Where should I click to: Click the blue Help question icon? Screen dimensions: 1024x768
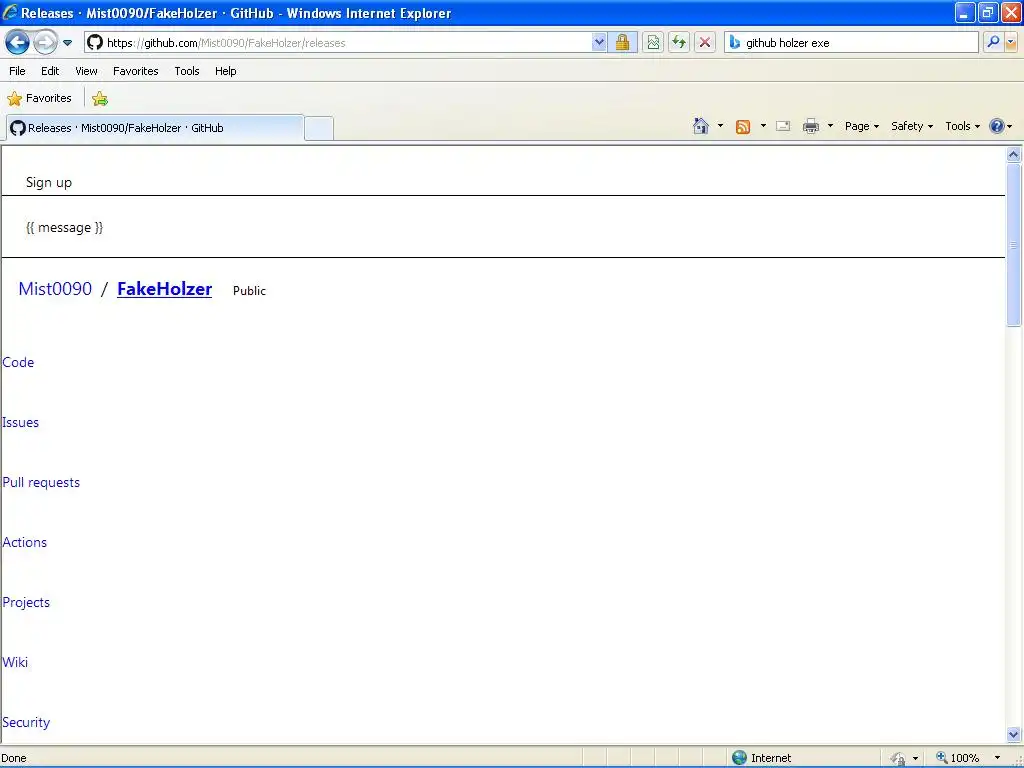pyautogui.click(x=997, y=126)
